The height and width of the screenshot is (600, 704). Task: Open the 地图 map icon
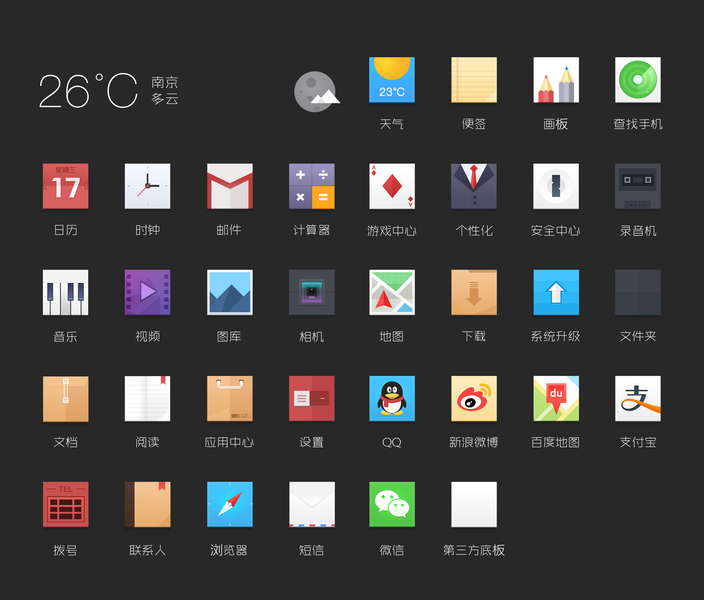tap(392, 292)
